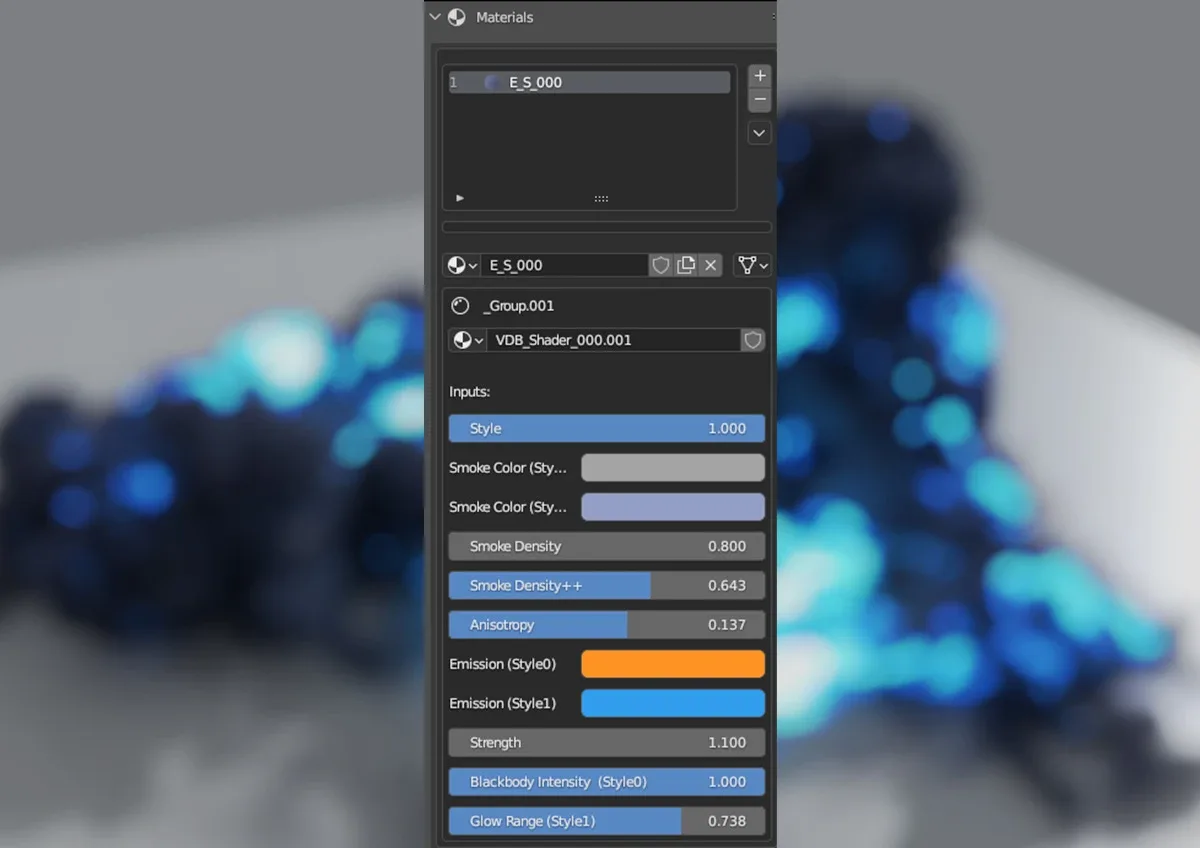Click fake user shield beside E_S_000
This screenshot has width=1200, height=848.
coord(660,265)
